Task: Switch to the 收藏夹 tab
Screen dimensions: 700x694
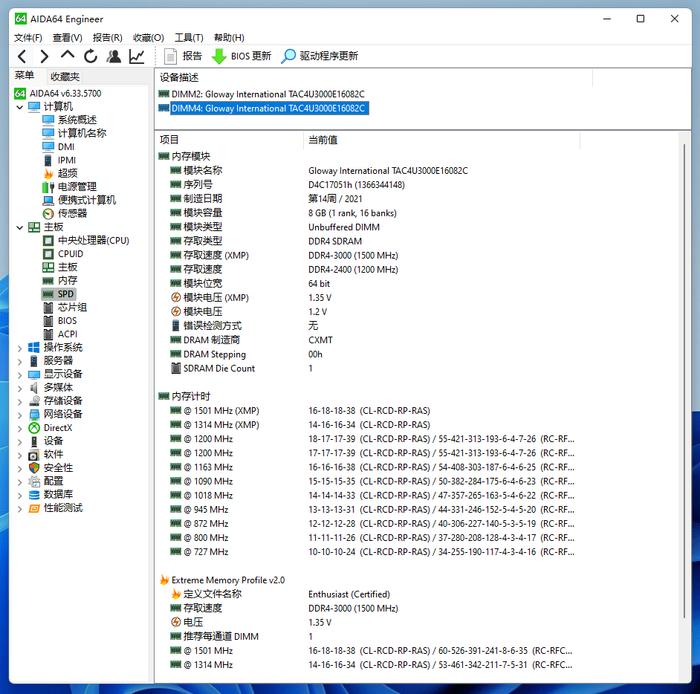Action: (65, 77)
